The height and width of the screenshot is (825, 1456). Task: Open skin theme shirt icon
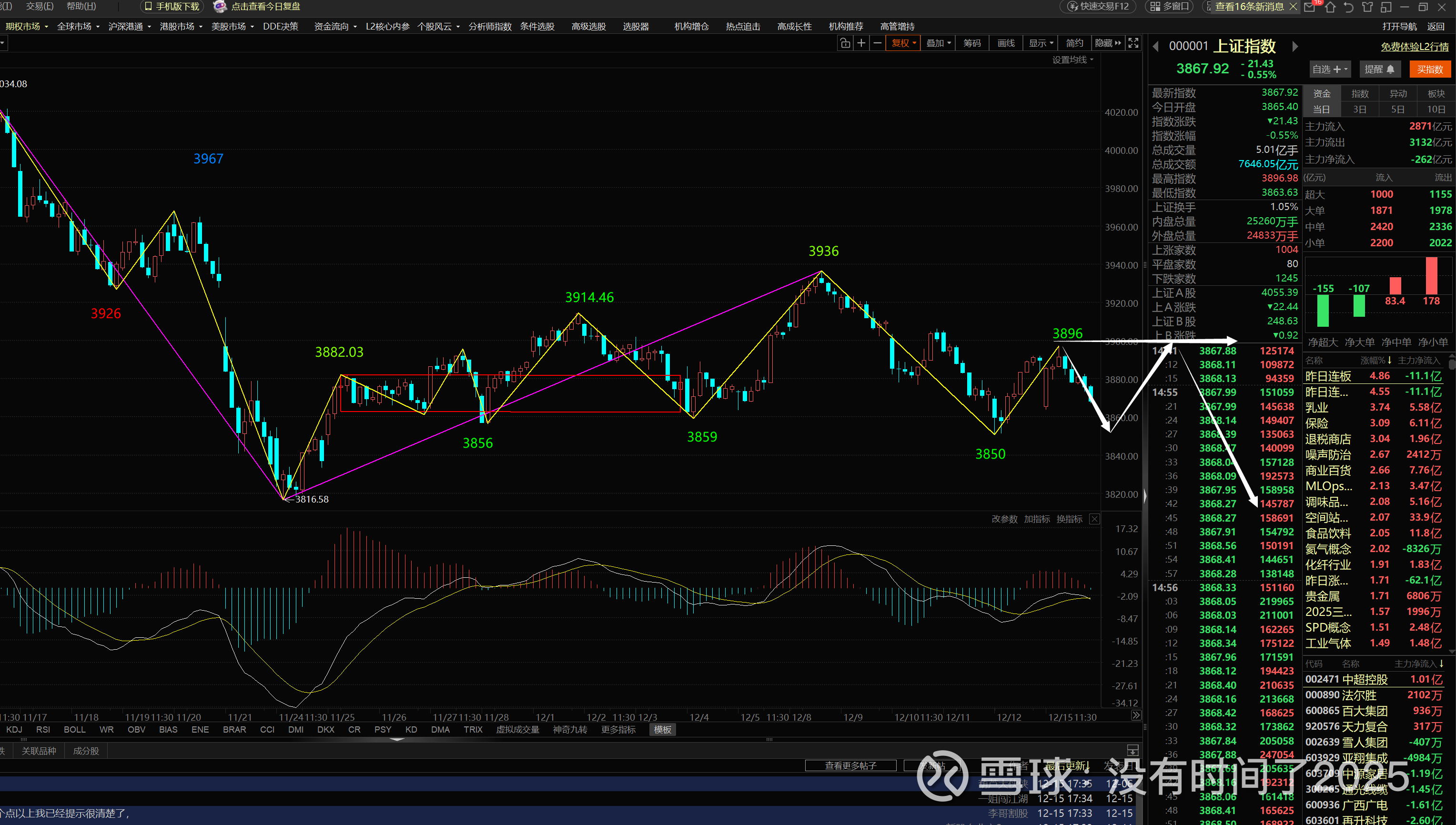[1367, 7]
